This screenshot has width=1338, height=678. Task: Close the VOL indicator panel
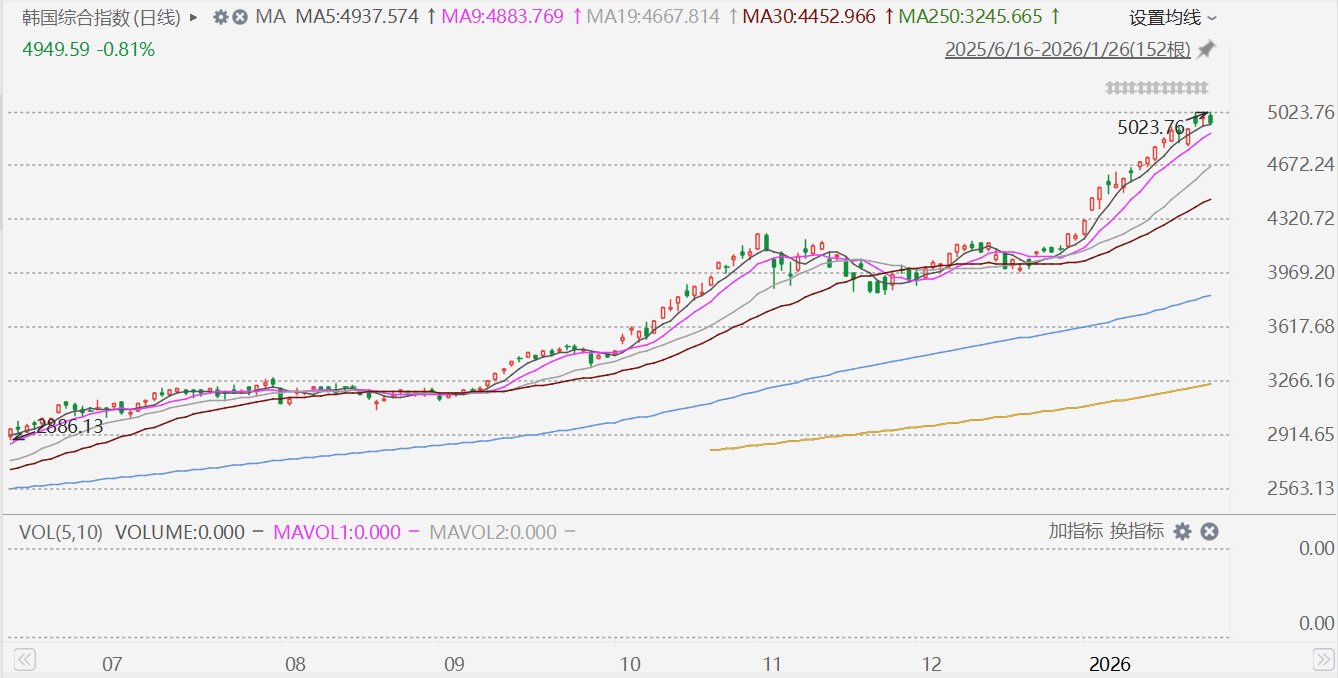tap(1209, 531)
